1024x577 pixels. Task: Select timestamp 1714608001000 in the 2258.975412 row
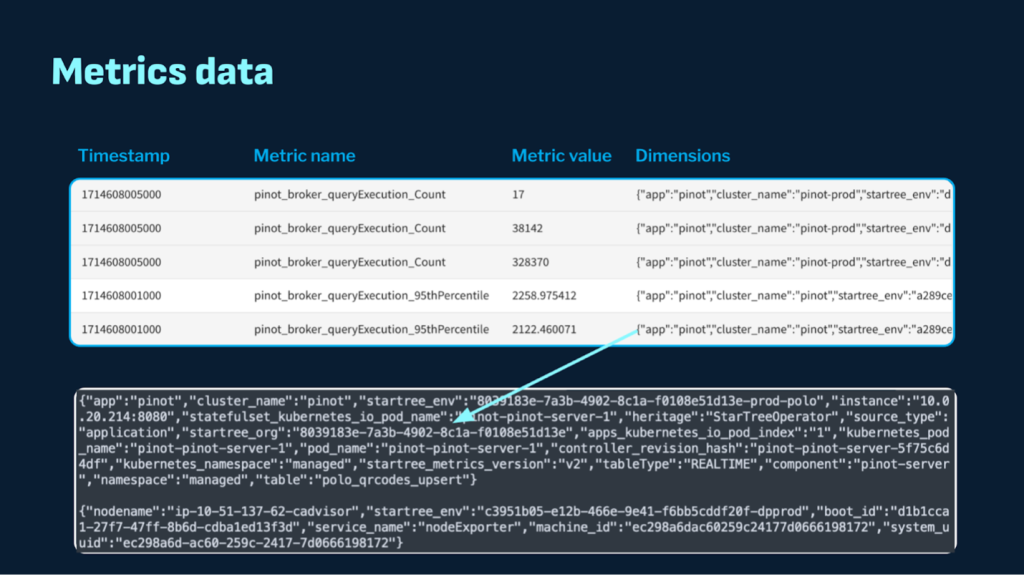coord(121,296)
